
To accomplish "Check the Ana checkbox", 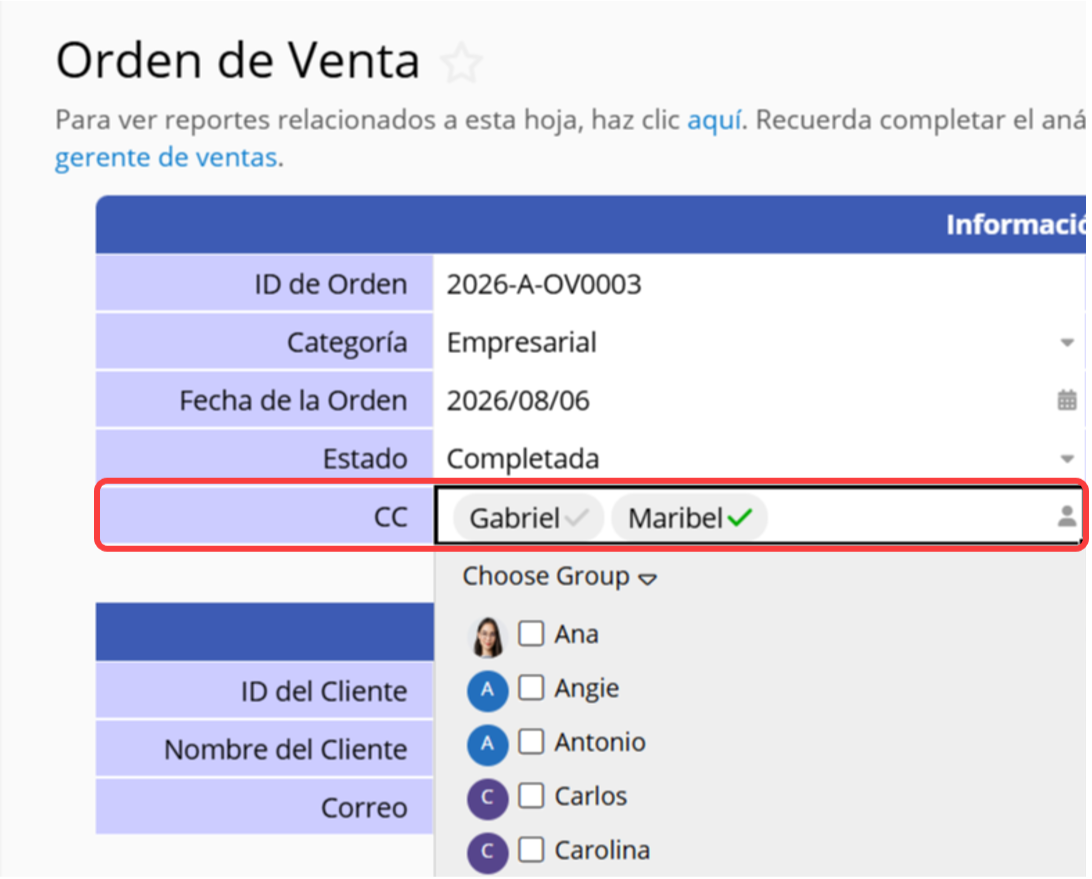I will [x=531, y=634].
